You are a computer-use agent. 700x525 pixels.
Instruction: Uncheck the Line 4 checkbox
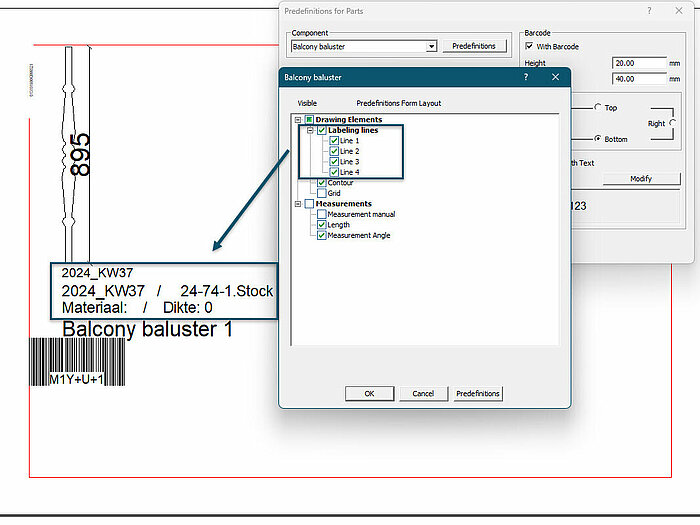click(334, 172)
